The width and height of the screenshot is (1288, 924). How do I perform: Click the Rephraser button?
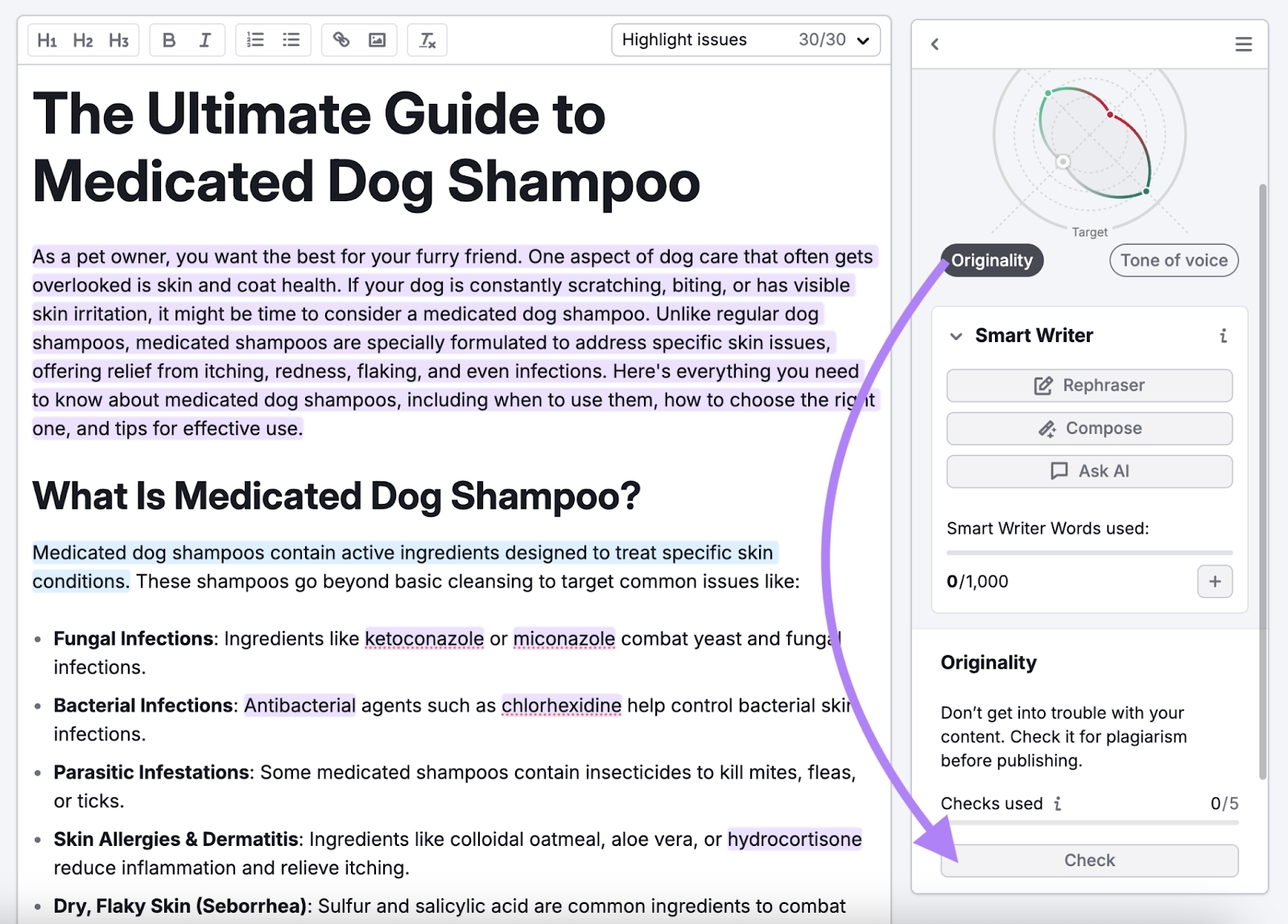[1089, 386]
